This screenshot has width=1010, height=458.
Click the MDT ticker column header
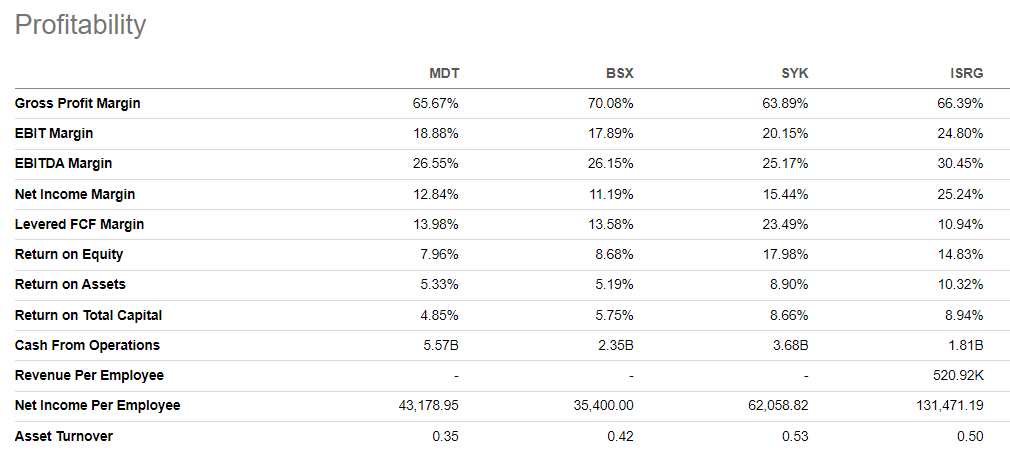[443, 73]
